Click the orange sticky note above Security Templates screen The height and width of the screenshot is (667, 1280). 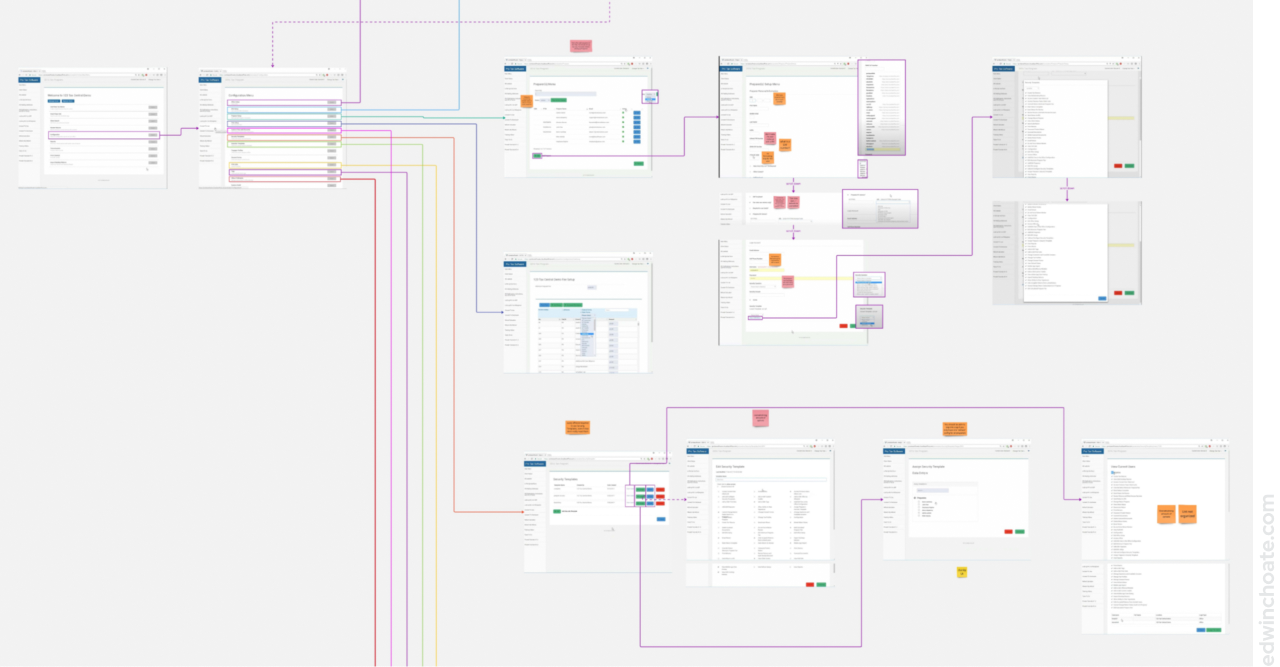point(578,427)
